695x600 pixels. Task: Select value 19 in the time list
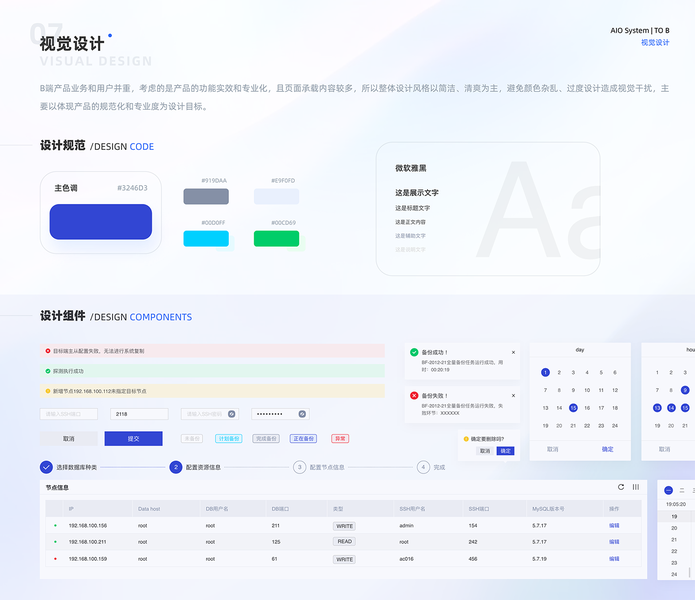tap(674, 517)
